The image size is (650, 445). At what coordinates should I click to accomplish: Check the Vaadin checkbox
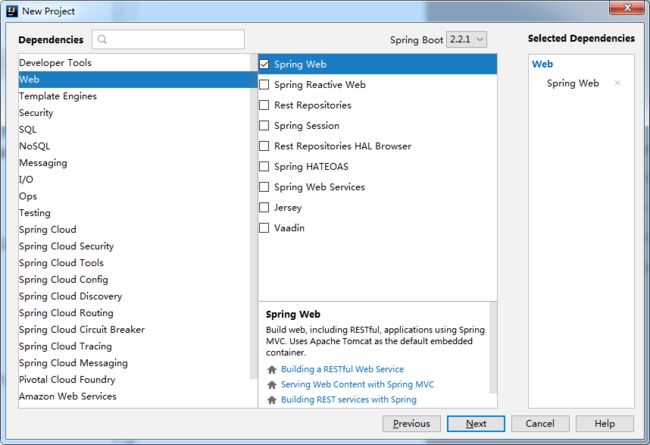click(x=264, y=228)
